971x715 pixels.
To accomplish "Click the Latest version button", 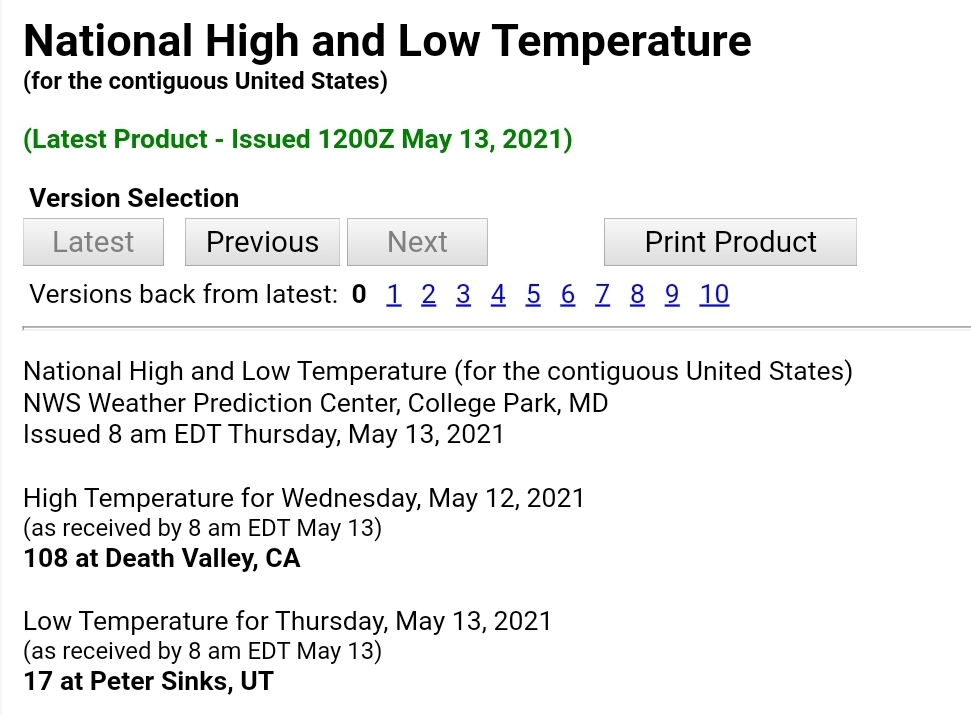I will click(x=94, y=242).
